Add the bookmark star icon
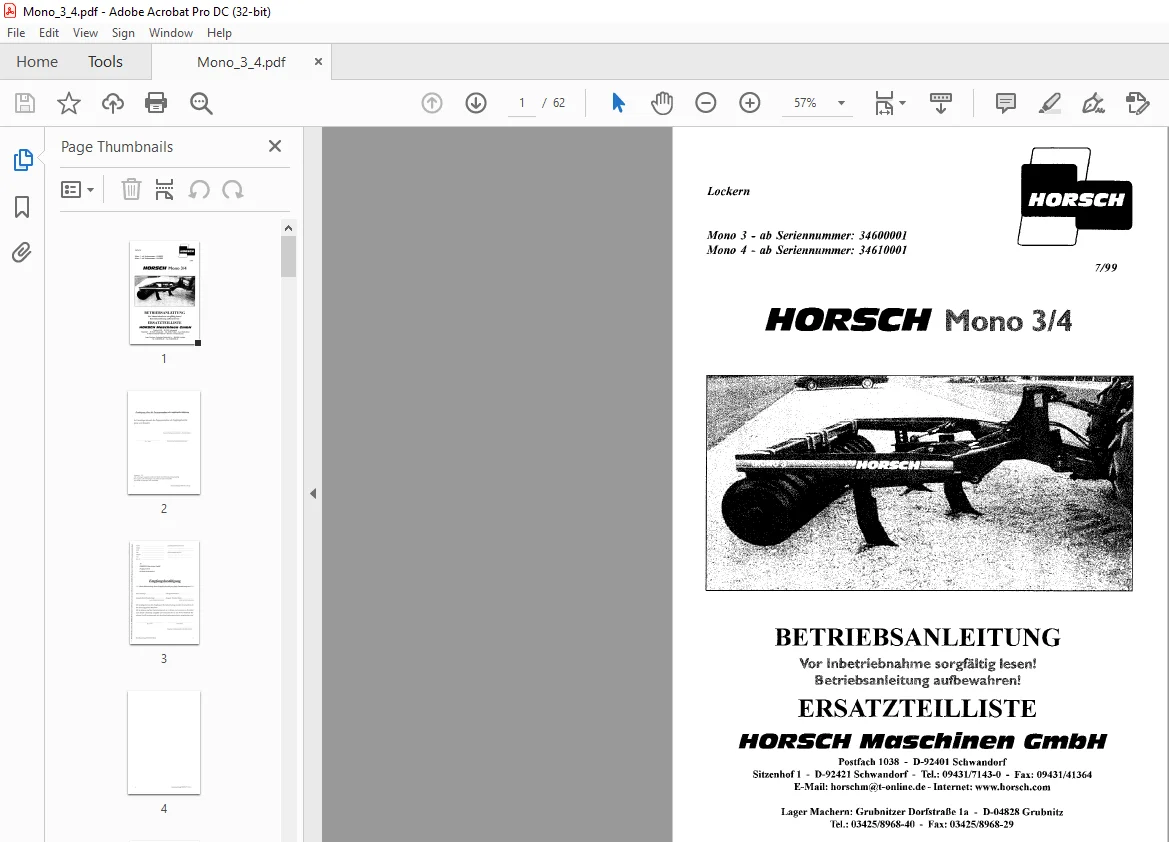Viewport: 1169px width, 842px height. [x=69, y=103]
